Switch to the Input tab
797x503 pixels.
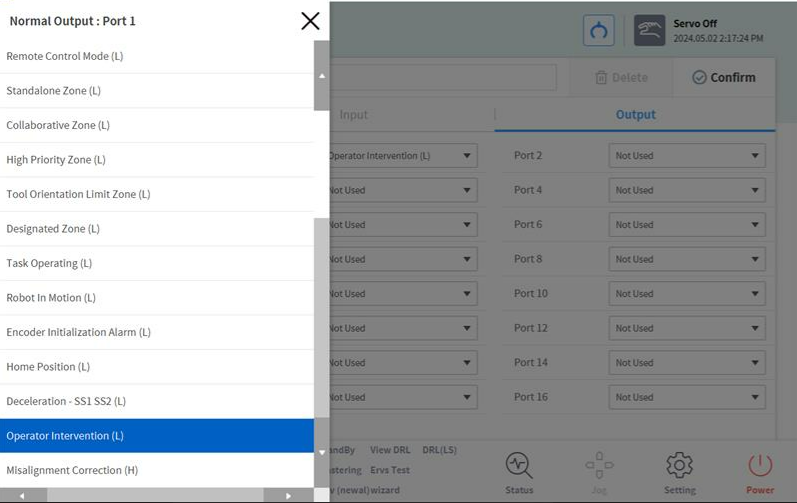[x=354, y=115]
